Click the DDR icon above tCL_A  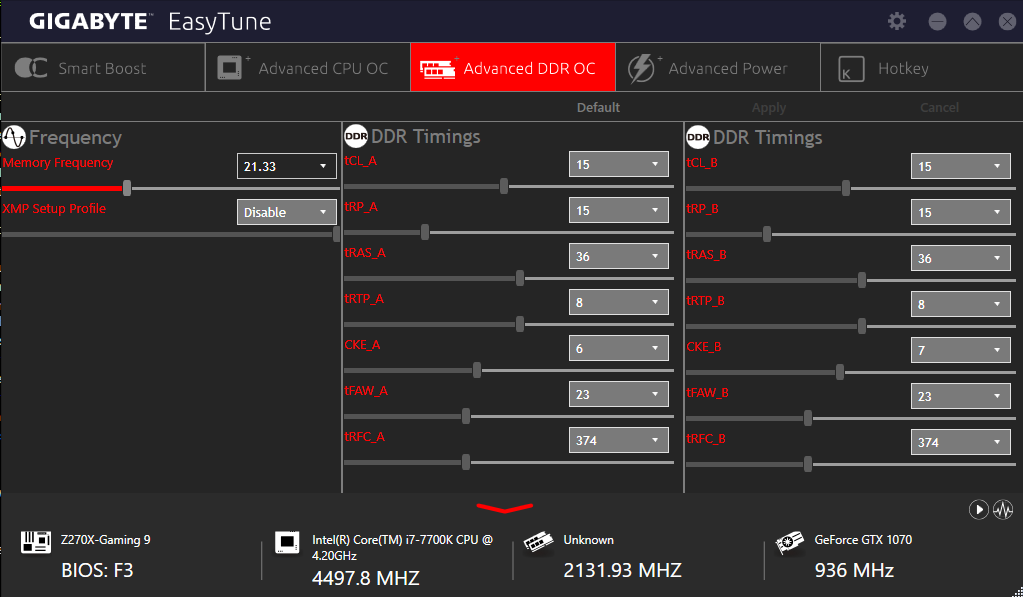point(356,136)
